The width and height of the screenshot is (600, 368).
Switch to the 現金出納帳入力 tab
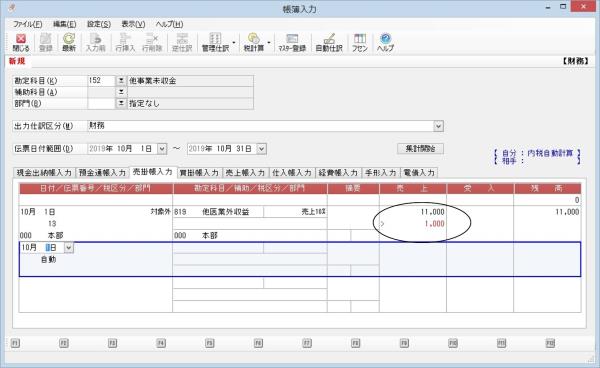pos(44,173)
